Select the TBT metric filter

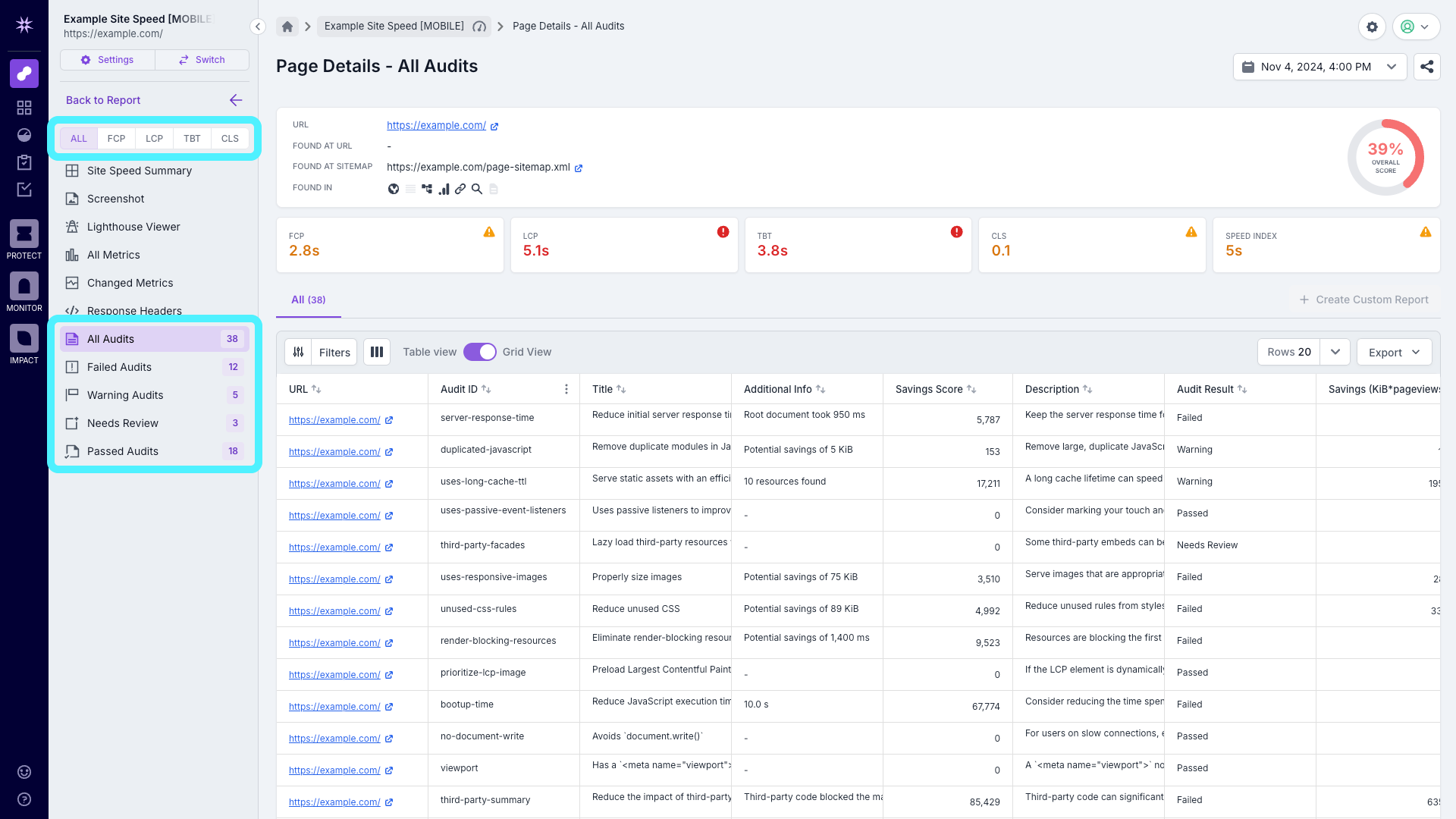tap(192, 139)
